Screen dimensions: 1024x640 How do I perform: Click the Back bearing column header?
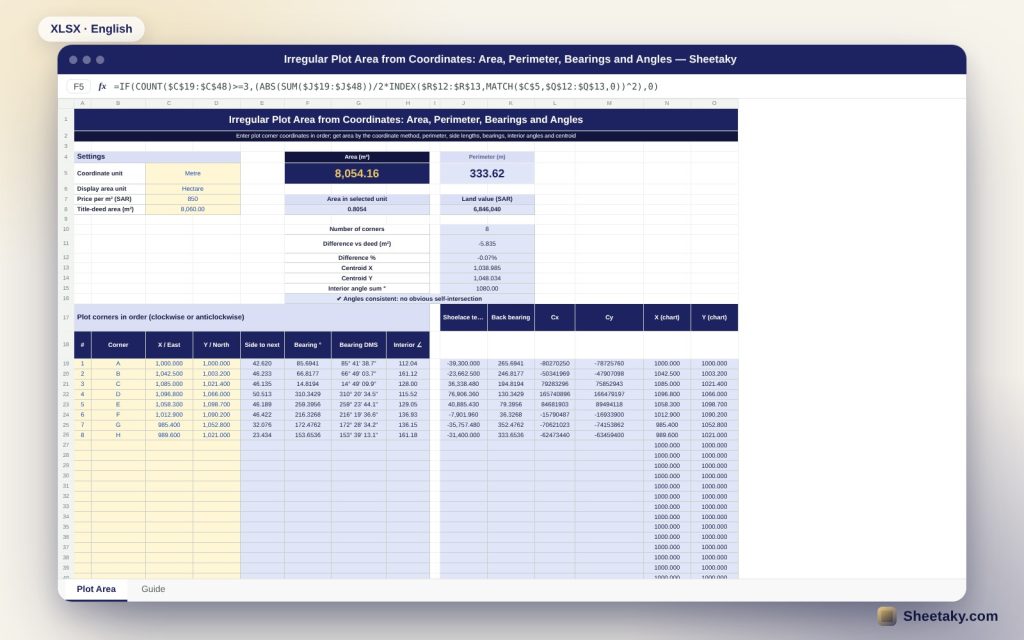(x=511, y=317)
